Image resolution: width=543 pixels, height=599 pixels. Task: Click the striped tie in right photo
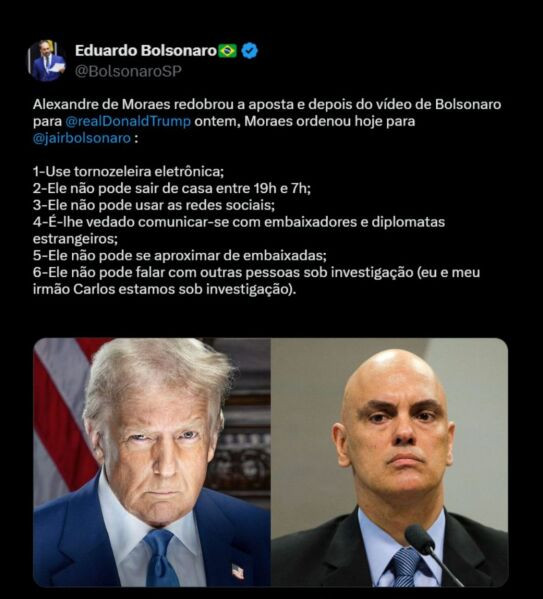pos(404,567)
